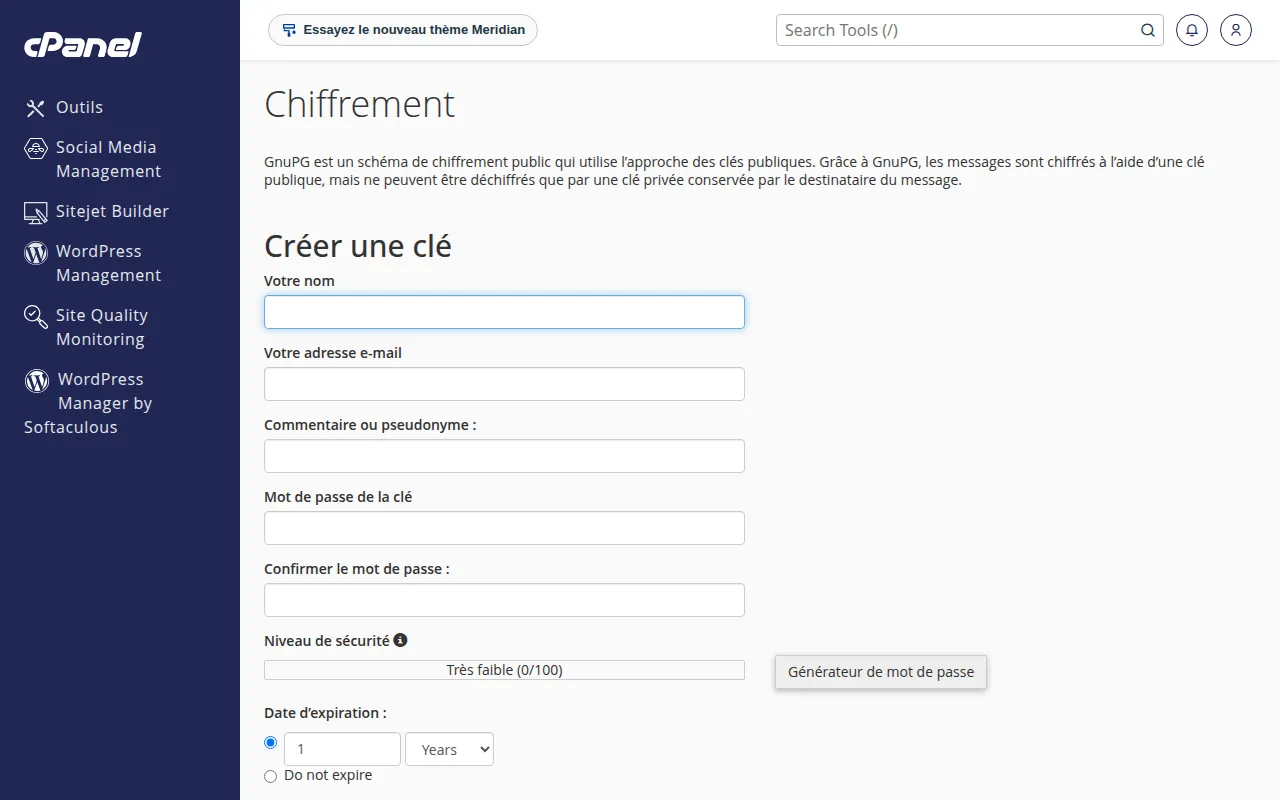The height and width of the screenshot is (800, 1280).
Task: Open WordPress Manager by Softaculous link
Action: tap(88, 403)
